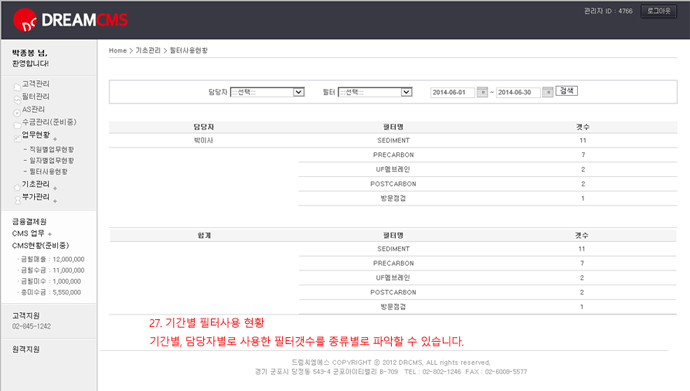
Task: Click 관리자 ID : 4766 text
Action: (x=608, y=11)
